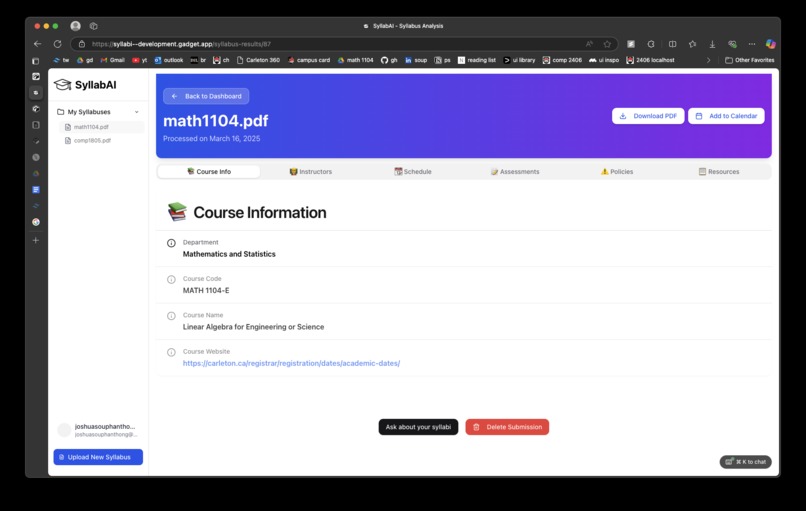Screen dimensions: 806x511
Task: Click the browser profile avatar icon
Action: click(76, 26)
